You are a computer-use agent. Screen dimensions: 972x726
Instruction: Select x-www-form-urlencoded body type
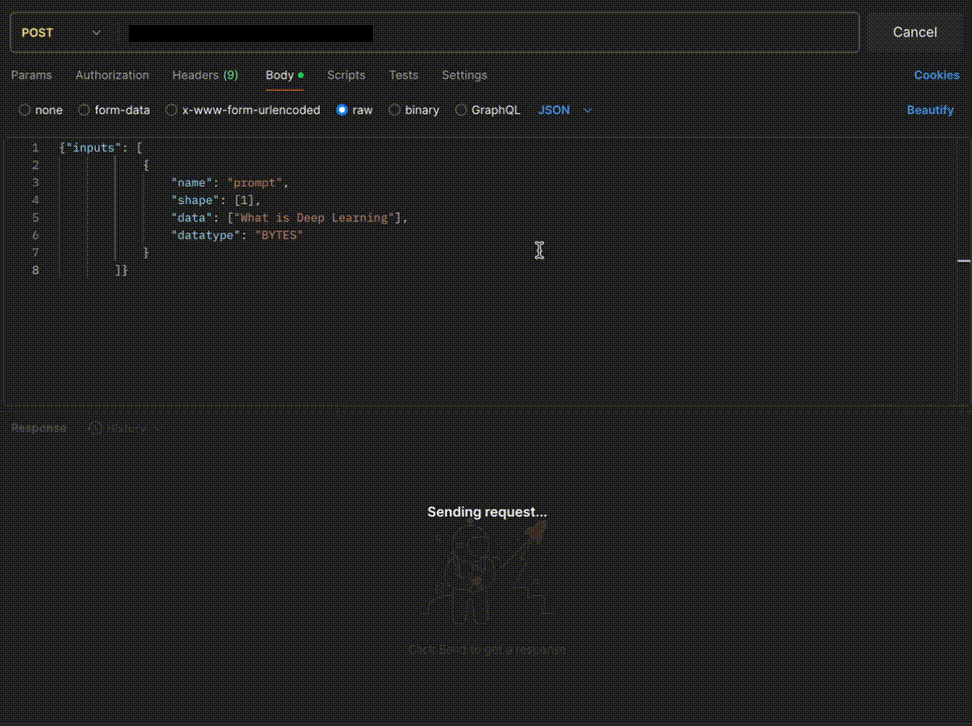coord(243,110)
